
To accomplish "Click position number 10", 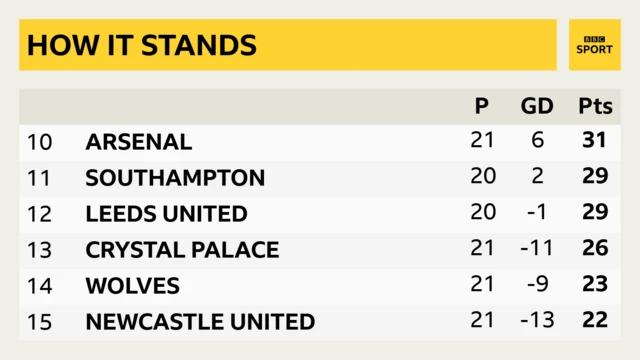I will (x=40, y=142).
